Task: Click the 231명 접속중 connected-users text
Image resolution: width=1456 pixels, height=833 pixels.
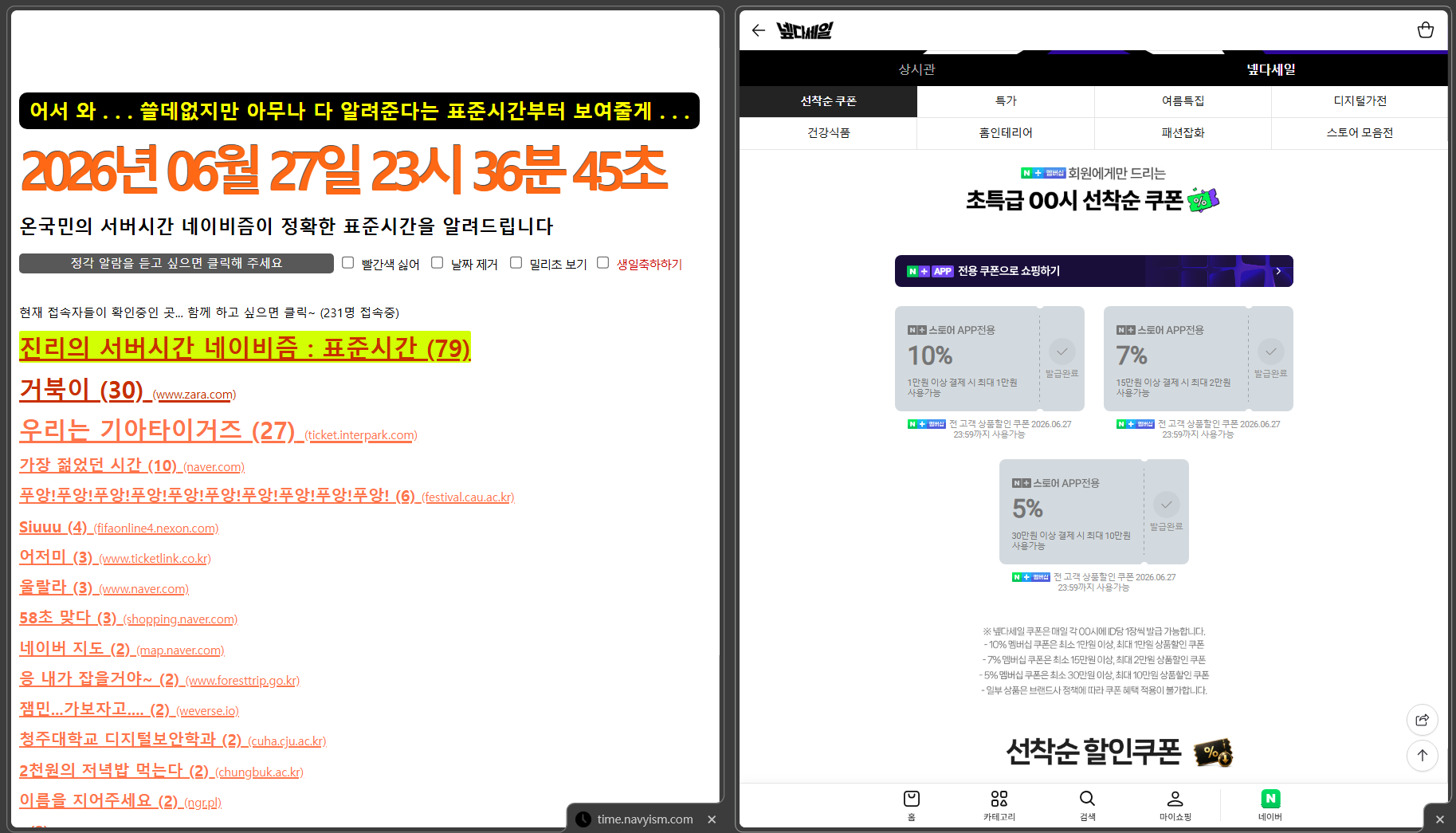Action: (x=359, y=312)
